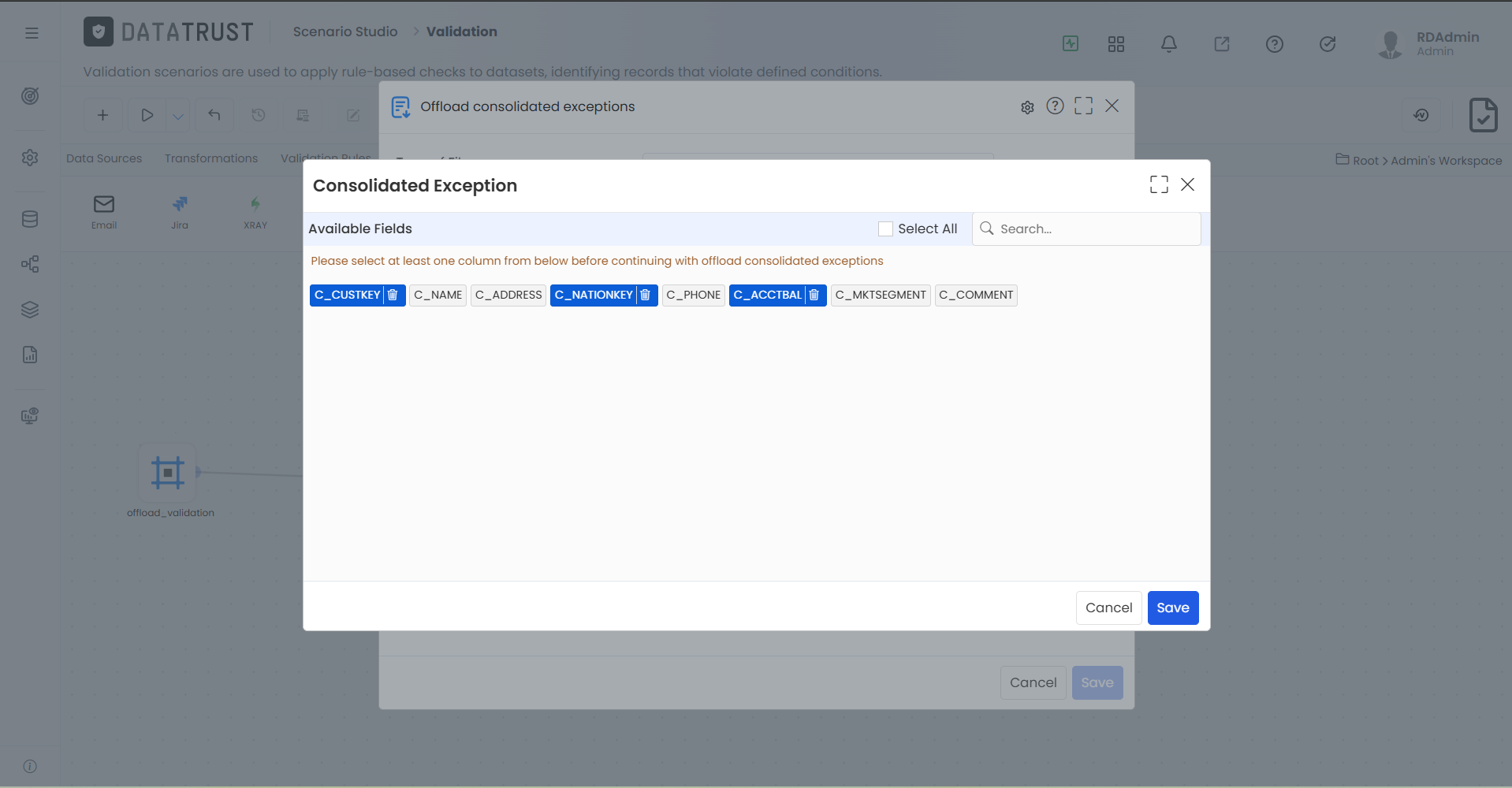The height and width of the screenshot is (788, 1512).
Task: Open the monitor dashboard icon in sidebar
Action: click(x=30, y=415)
